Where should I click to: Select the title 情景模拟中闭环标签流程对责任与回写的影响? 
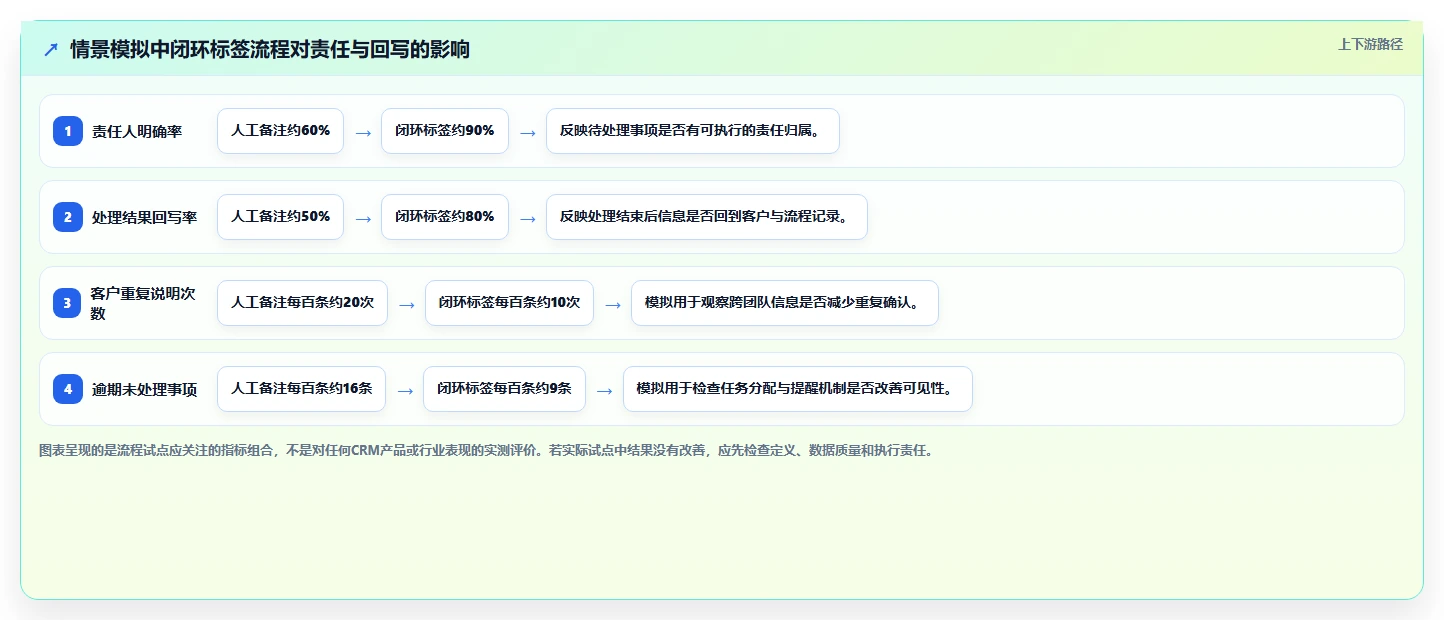click(x=270, y=50)
